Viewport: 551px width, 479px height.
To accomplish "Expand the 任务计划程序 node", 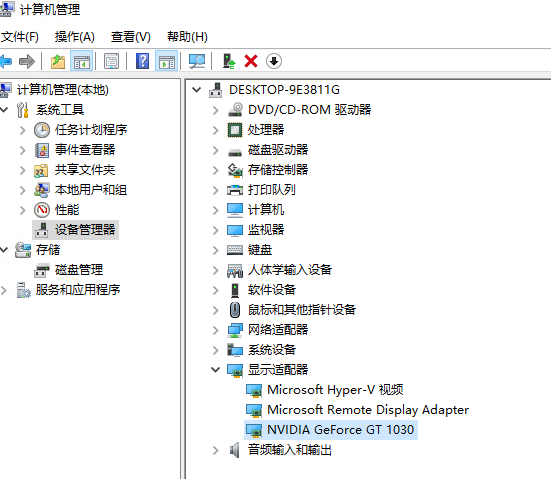I will 22,130.
